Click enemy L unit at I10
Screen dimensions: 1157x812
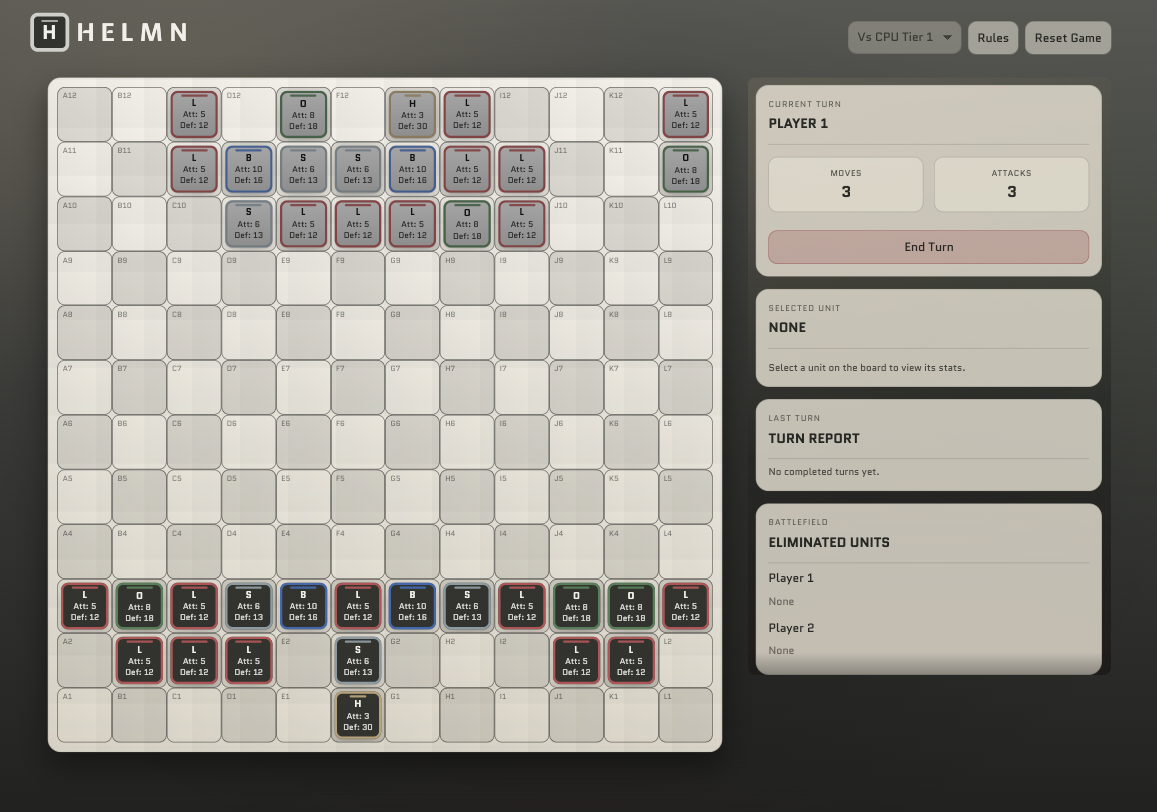(522, 224)
